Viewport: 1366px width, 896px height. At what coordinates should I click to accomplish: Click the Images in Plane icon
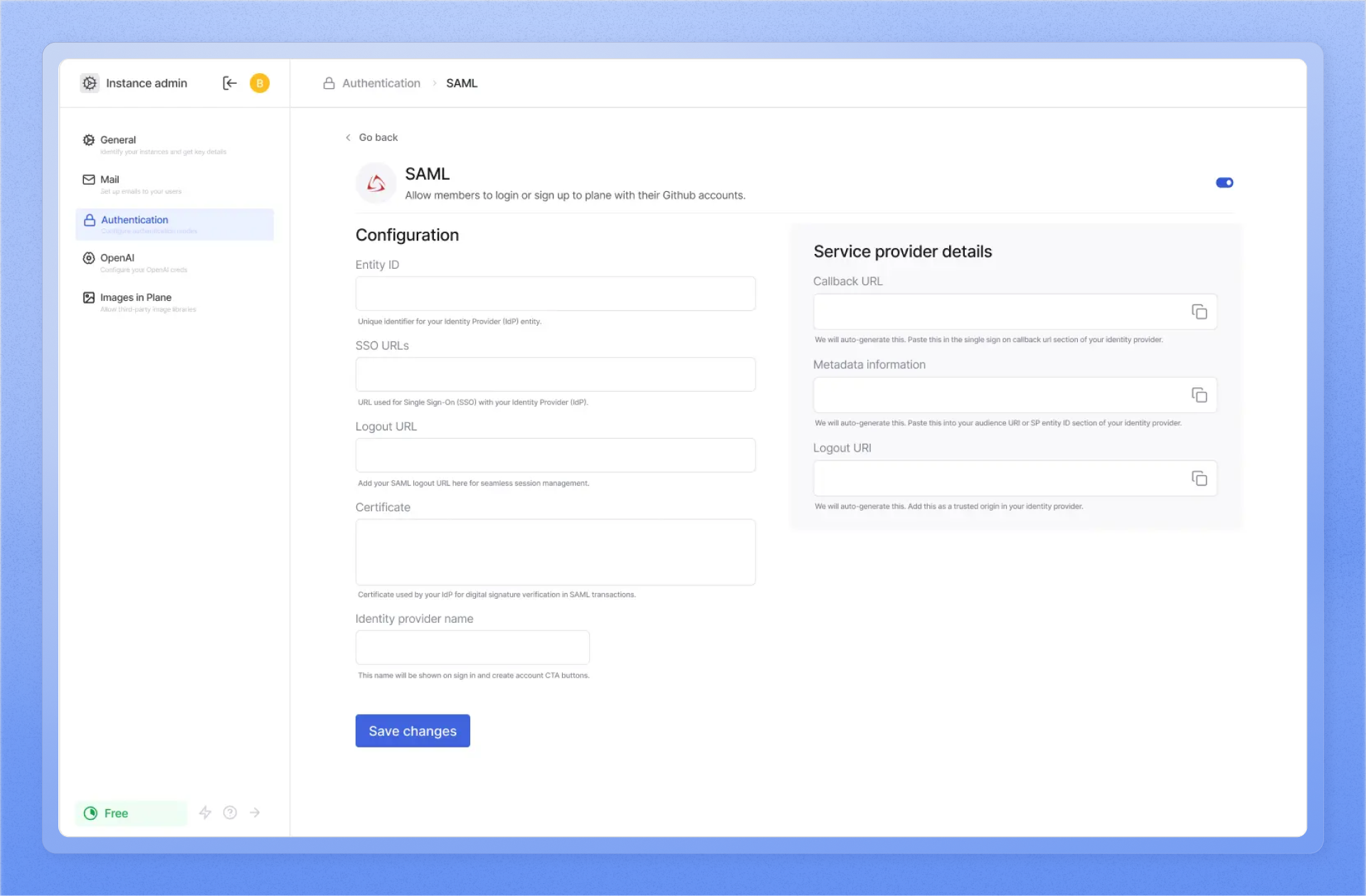tap(88, 297)
